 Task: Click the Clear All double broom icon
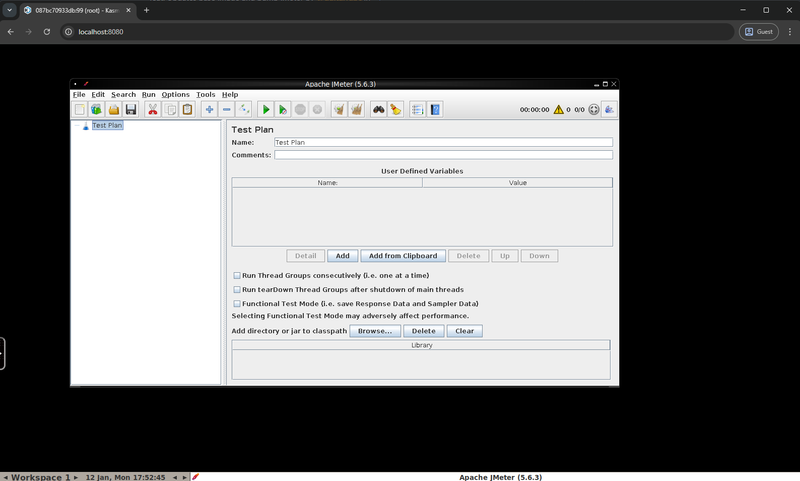pos(357,109)
